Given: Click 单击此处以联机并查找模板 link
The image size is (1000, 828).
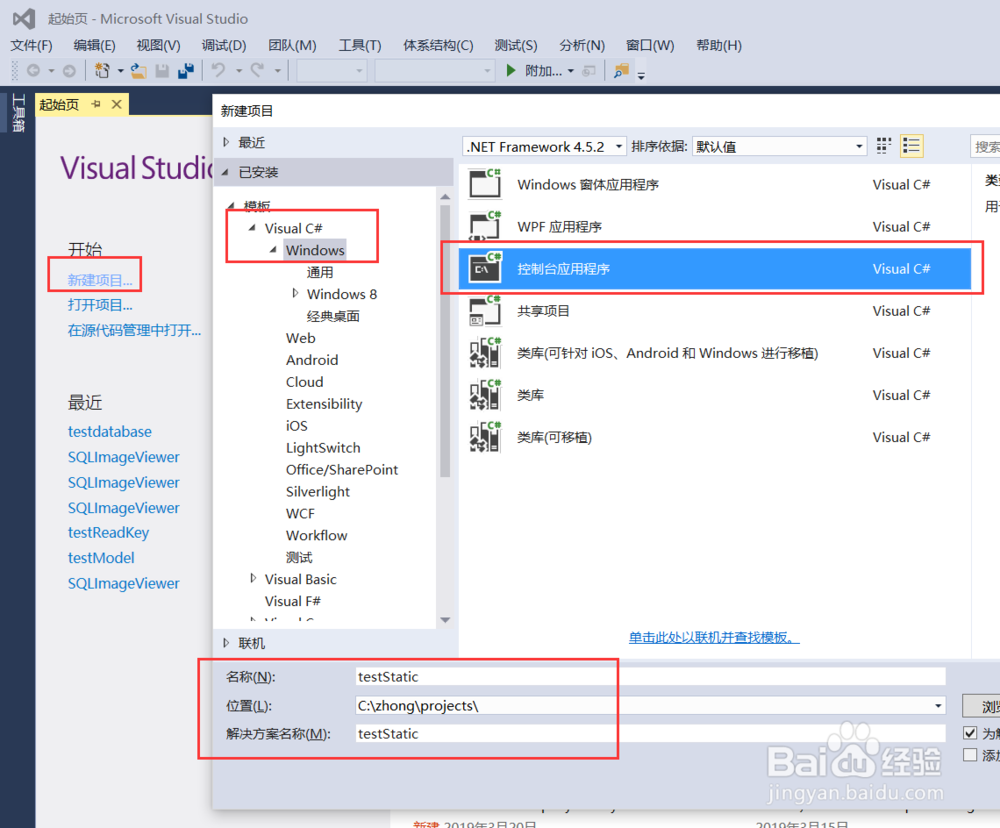Looking at the screenshot, I should click(x=714, y=637).
